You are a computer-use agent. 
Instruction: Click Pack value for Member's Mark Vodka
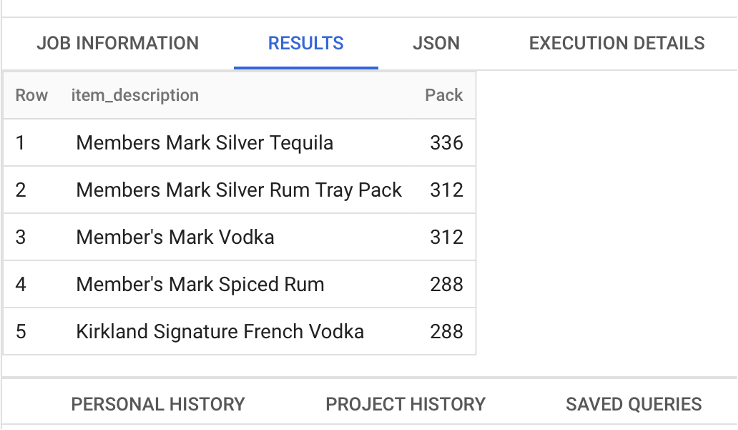click(x=446, y=237)
